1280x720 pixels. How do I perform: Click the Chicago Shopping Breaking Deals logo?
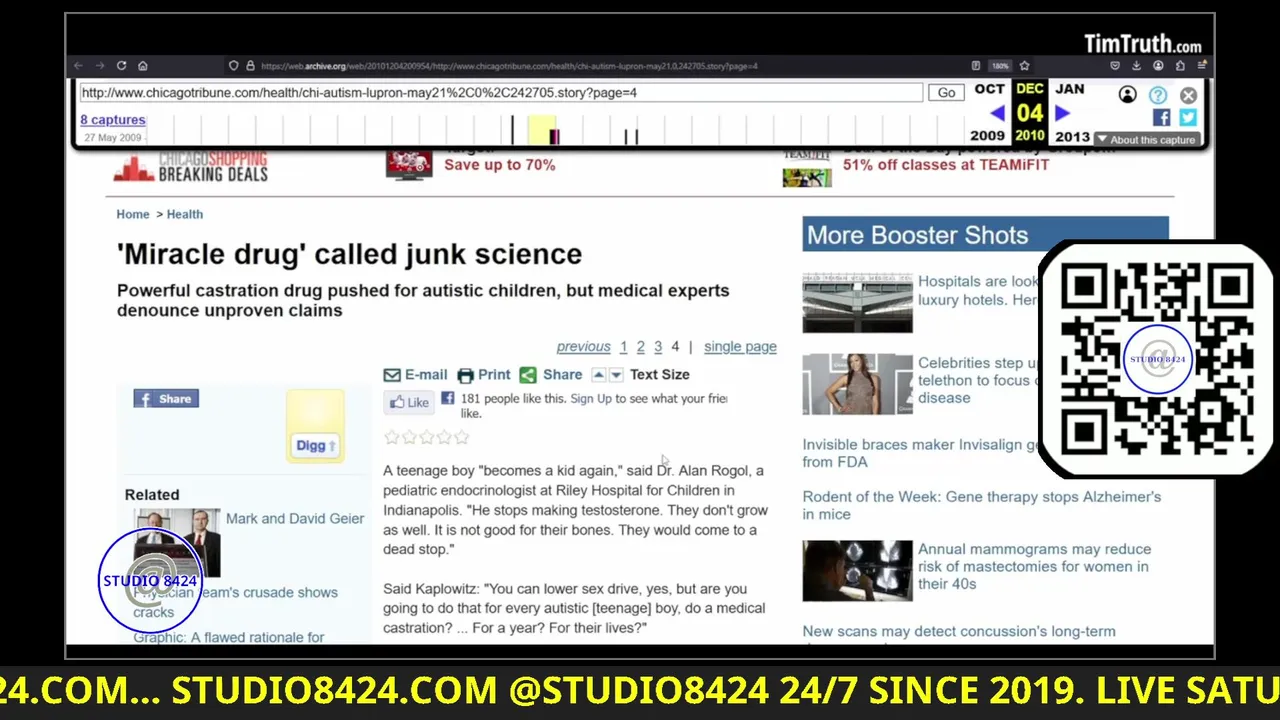[191, 166]
